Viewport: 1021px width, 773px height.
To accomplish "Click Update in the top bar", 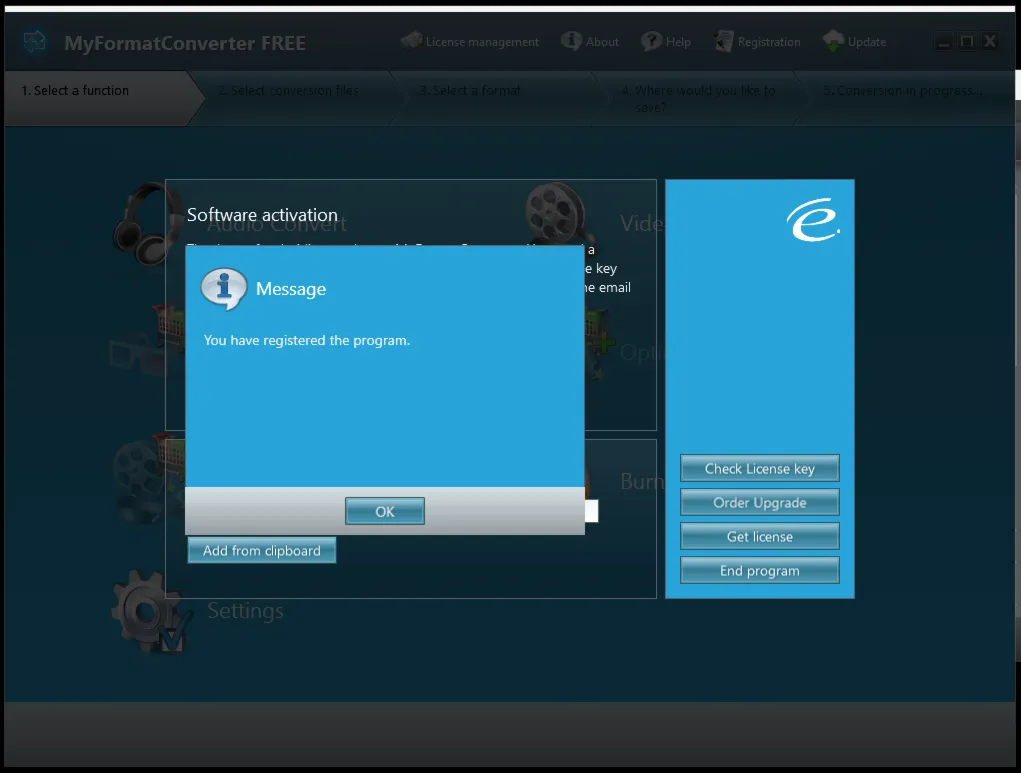I will point(854,42).
